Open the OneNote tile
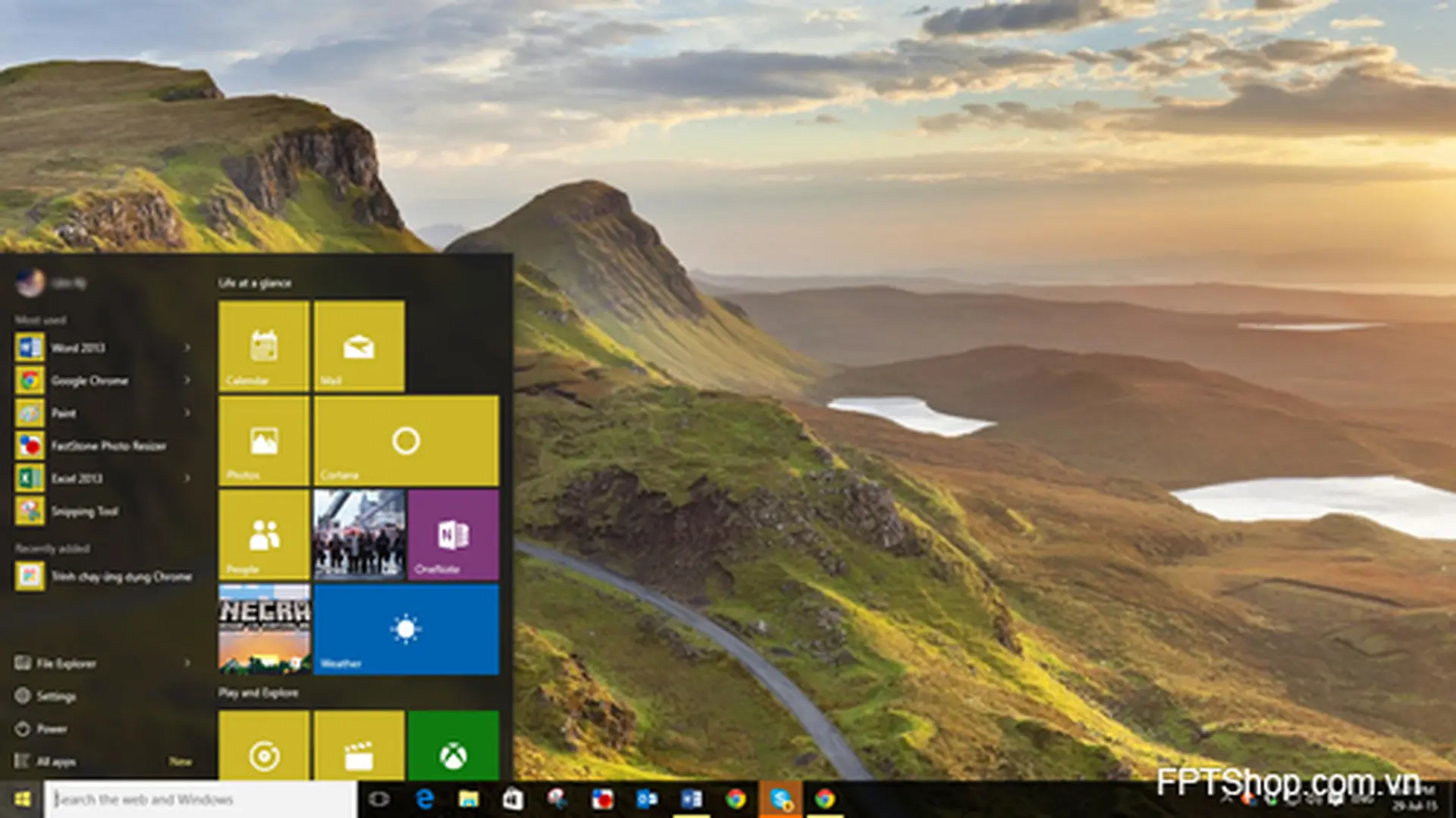Screen dimensions: 1456x818 pos(453,535)
